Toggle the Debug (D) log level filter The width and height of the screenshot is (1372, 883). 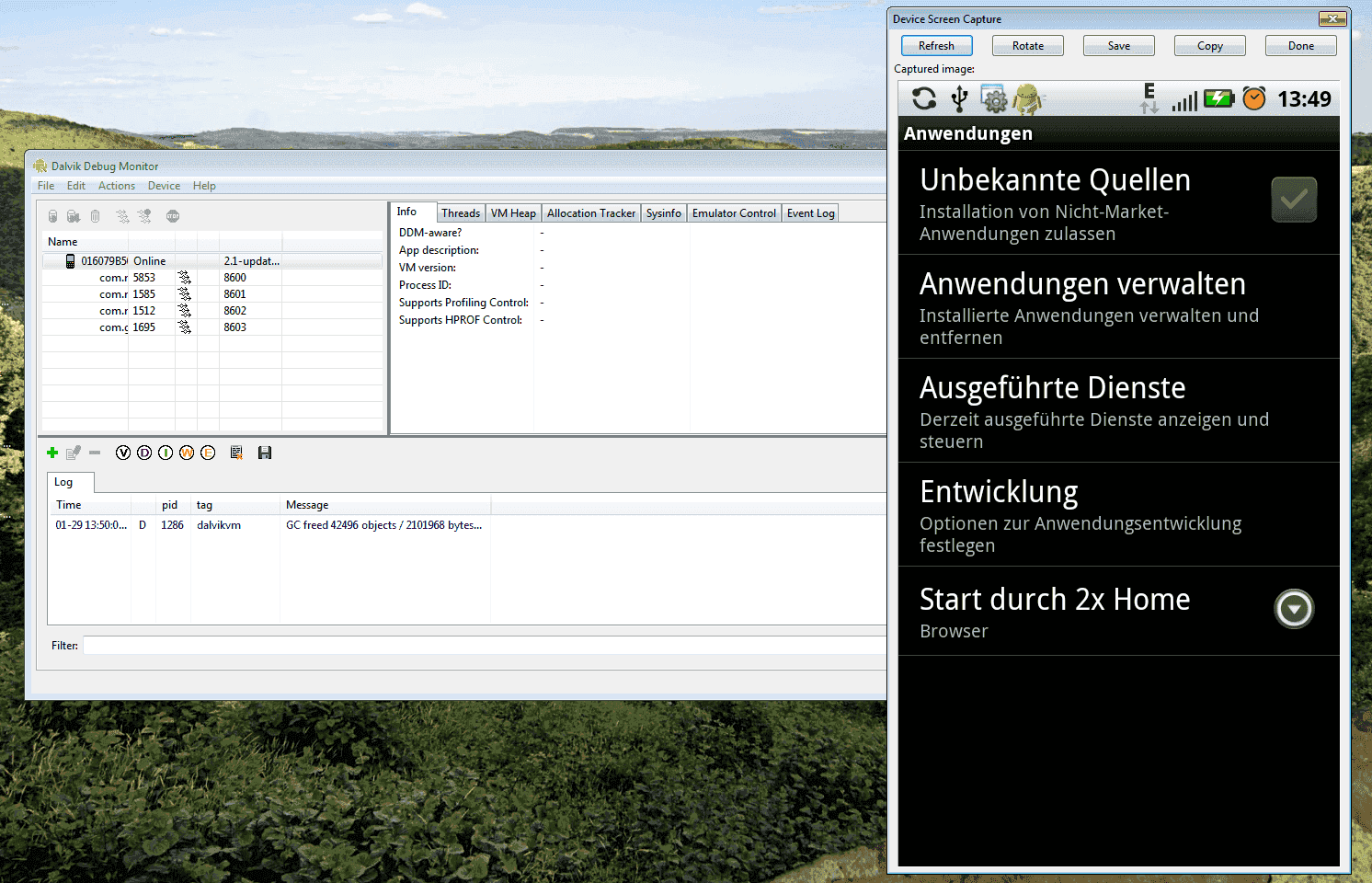point(144,453)
